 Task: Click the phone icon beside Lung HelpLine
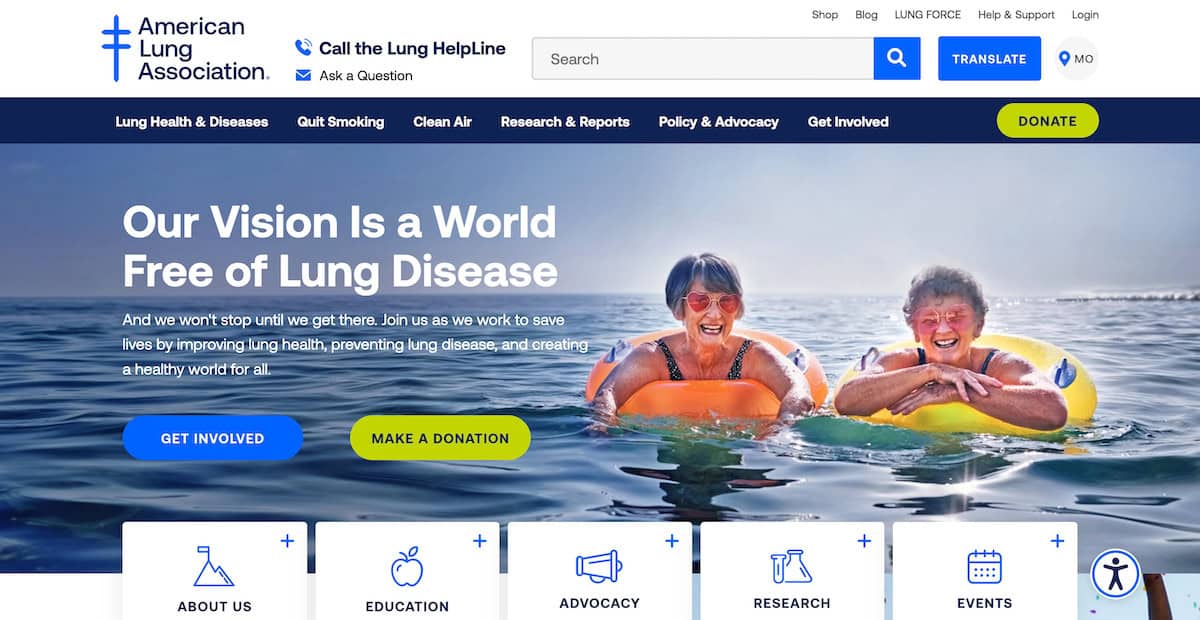click(303, 48)
